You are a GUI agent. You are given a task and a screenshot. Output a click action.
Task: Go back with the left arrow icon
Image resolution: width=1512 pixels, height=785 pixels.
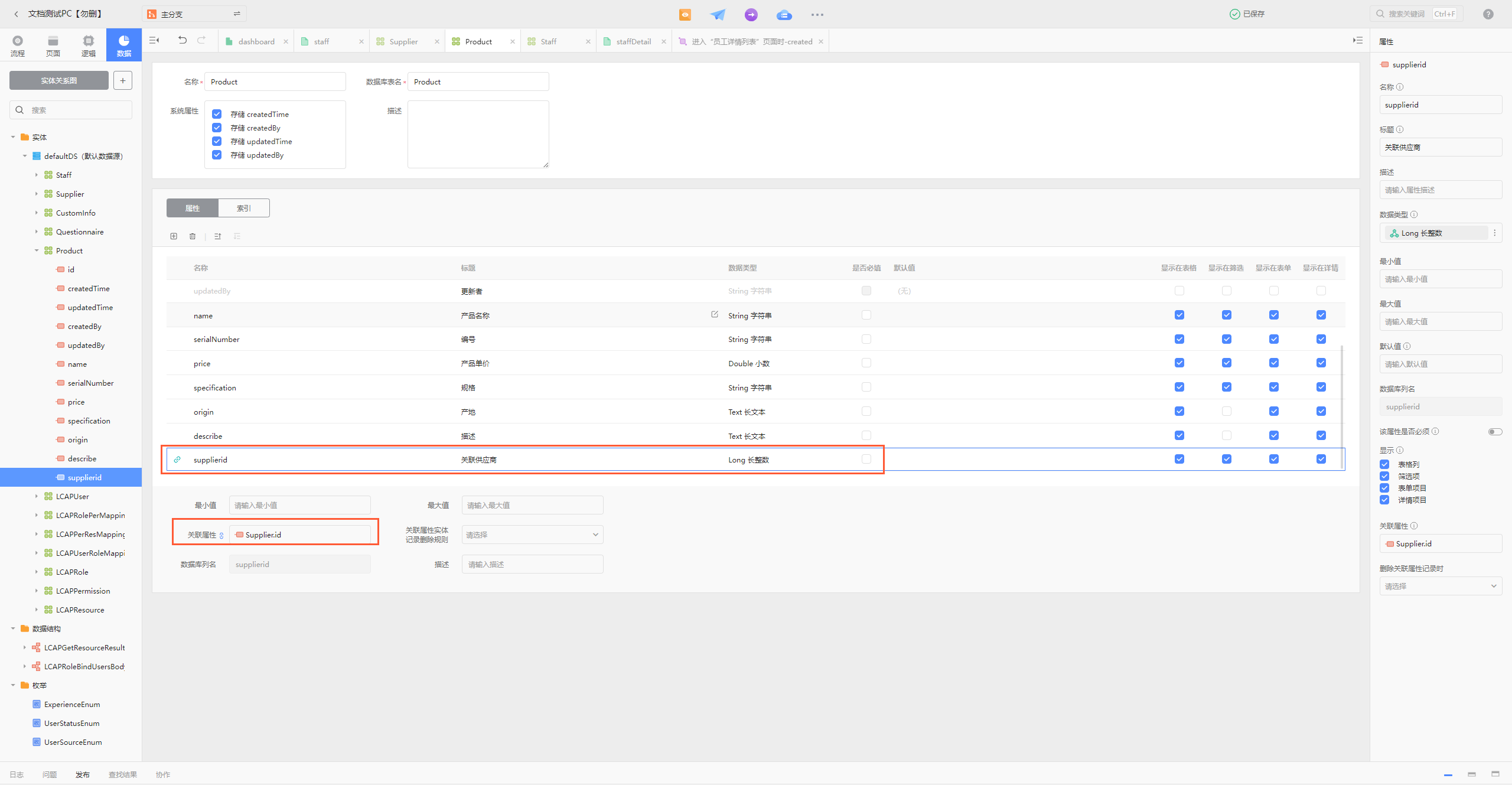click(16, 14)
